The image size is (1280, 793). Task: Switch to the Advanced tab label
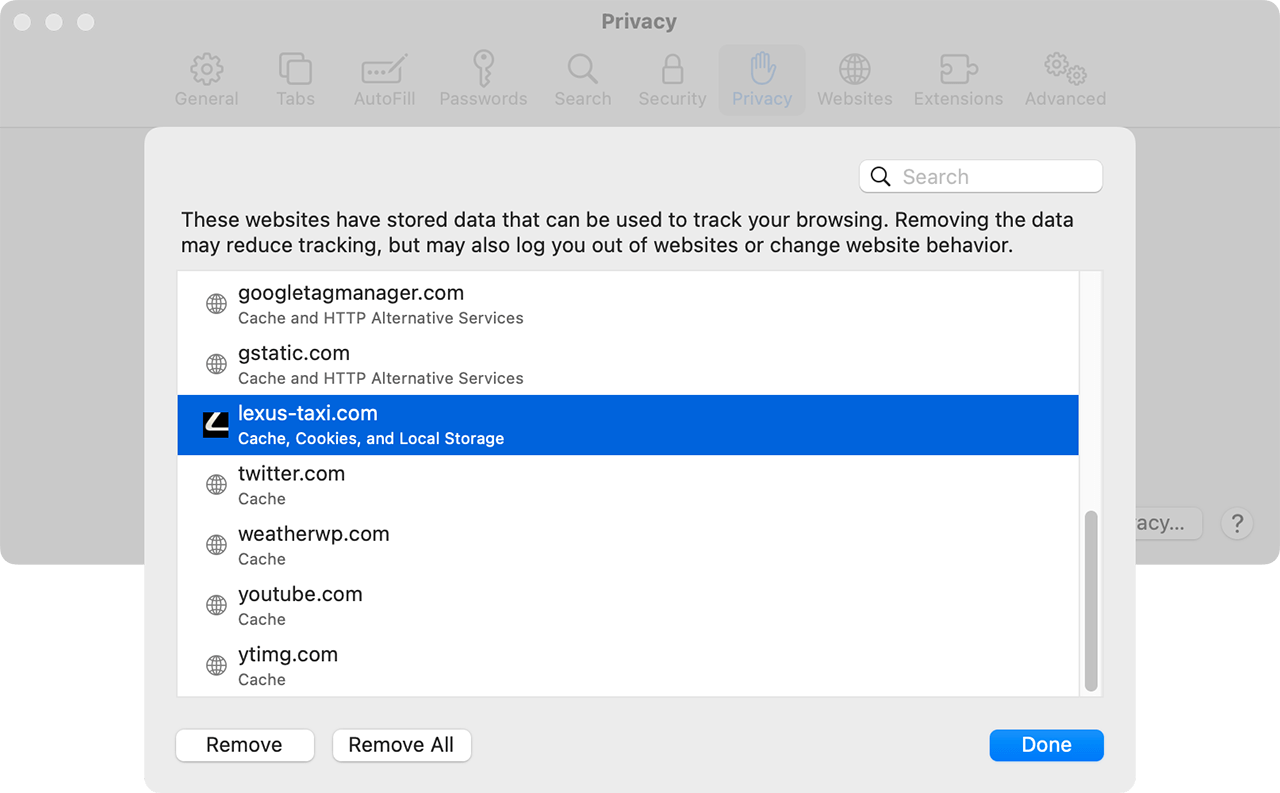coord(1065,99)
